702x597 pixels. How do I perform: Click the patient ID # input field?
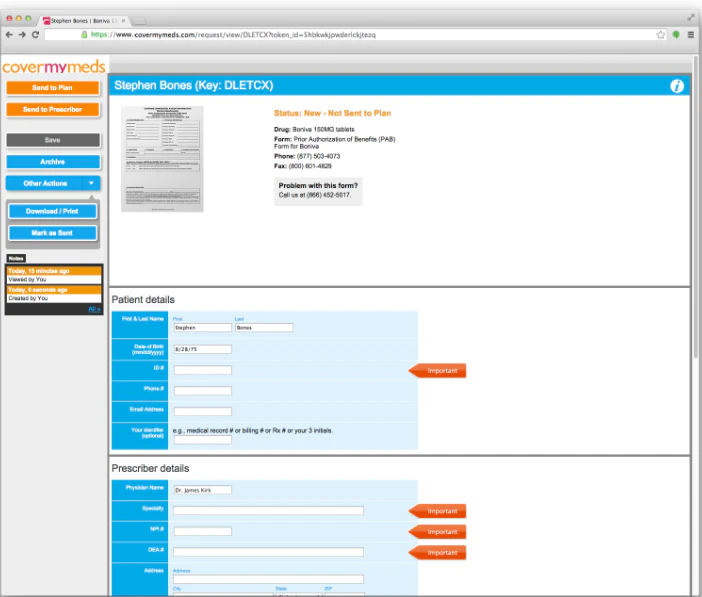click(x=203, y=370)
